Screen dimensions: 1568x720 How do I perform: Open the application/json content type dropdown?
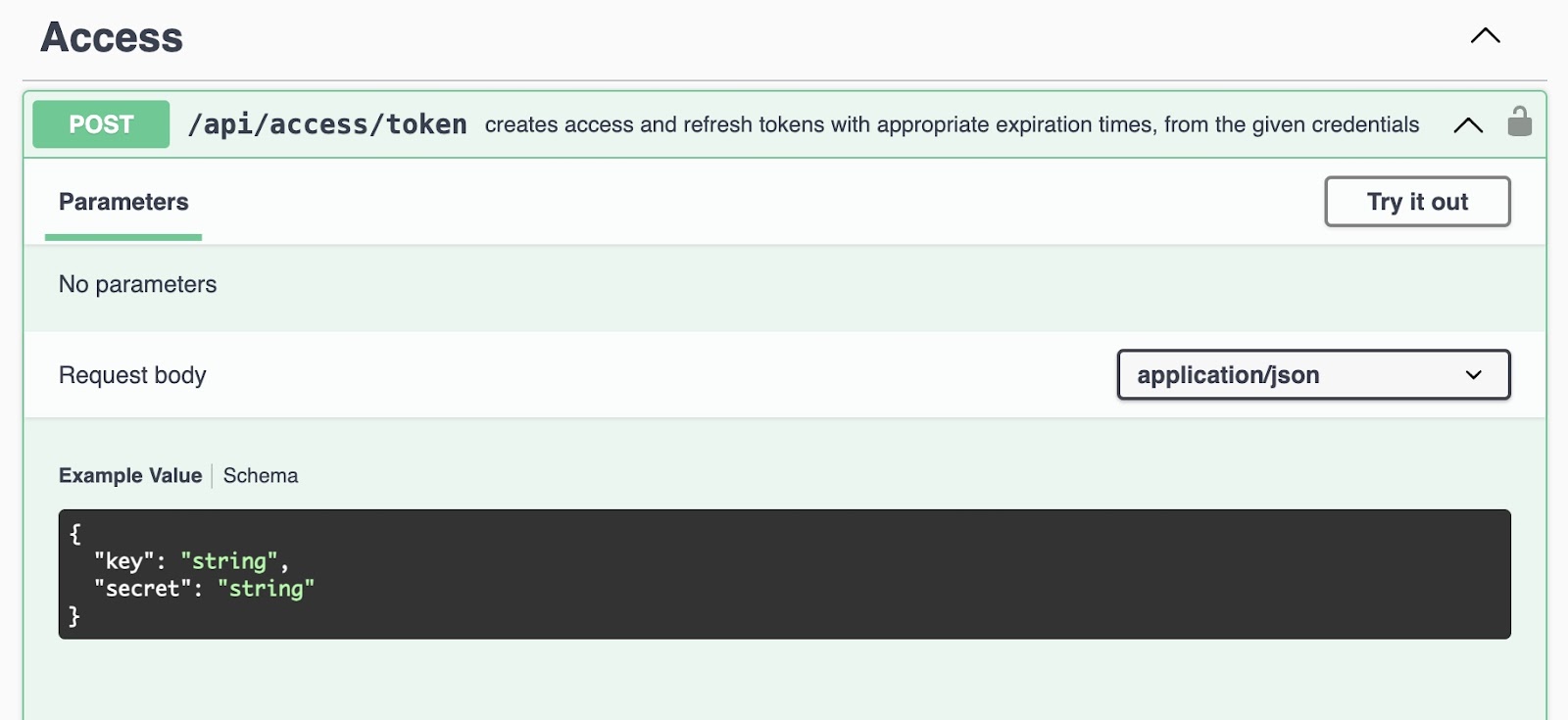(x=1313, y=375)
